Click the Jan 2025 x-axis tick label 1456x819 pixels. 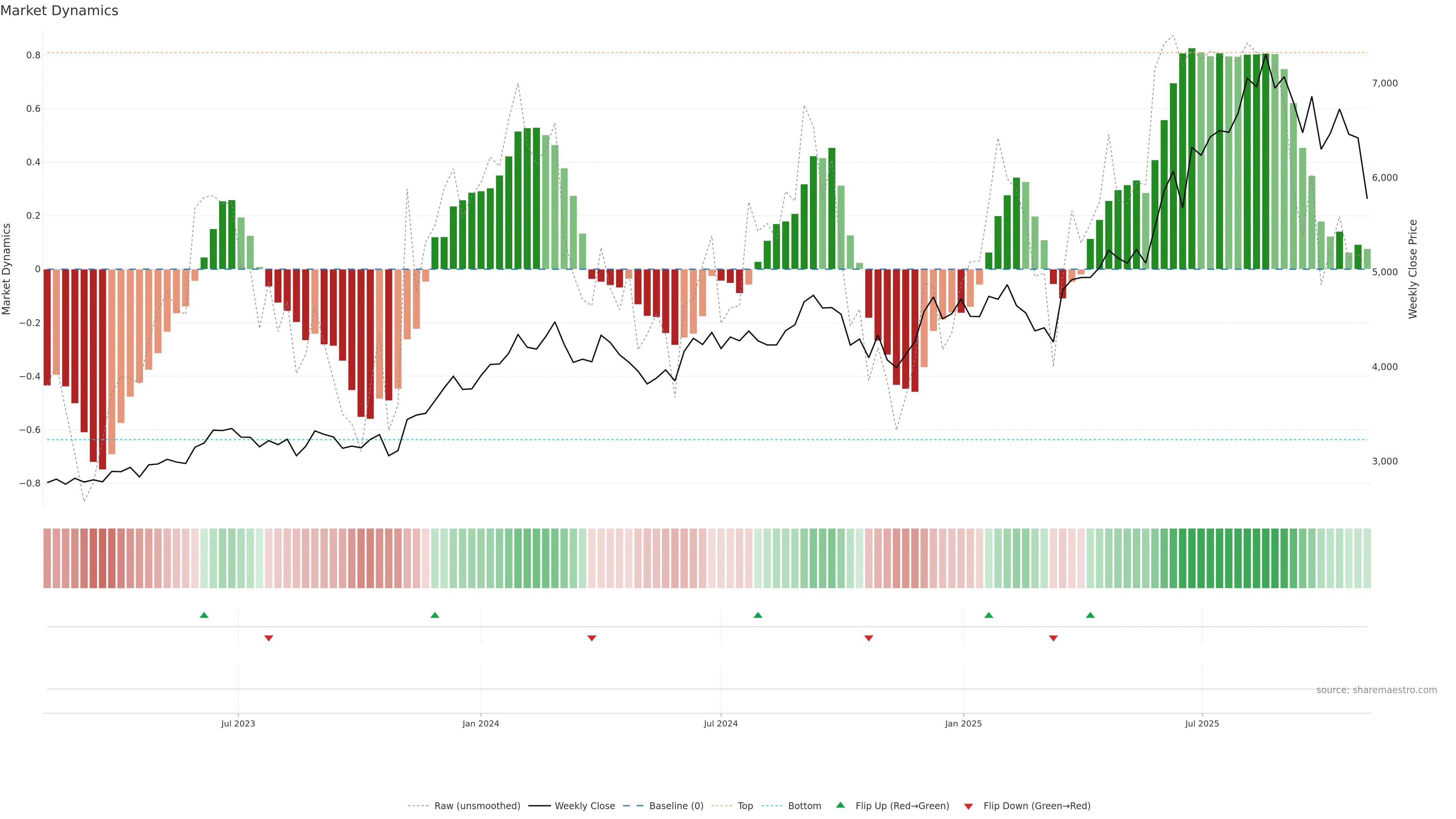click(x=963, y=723)
